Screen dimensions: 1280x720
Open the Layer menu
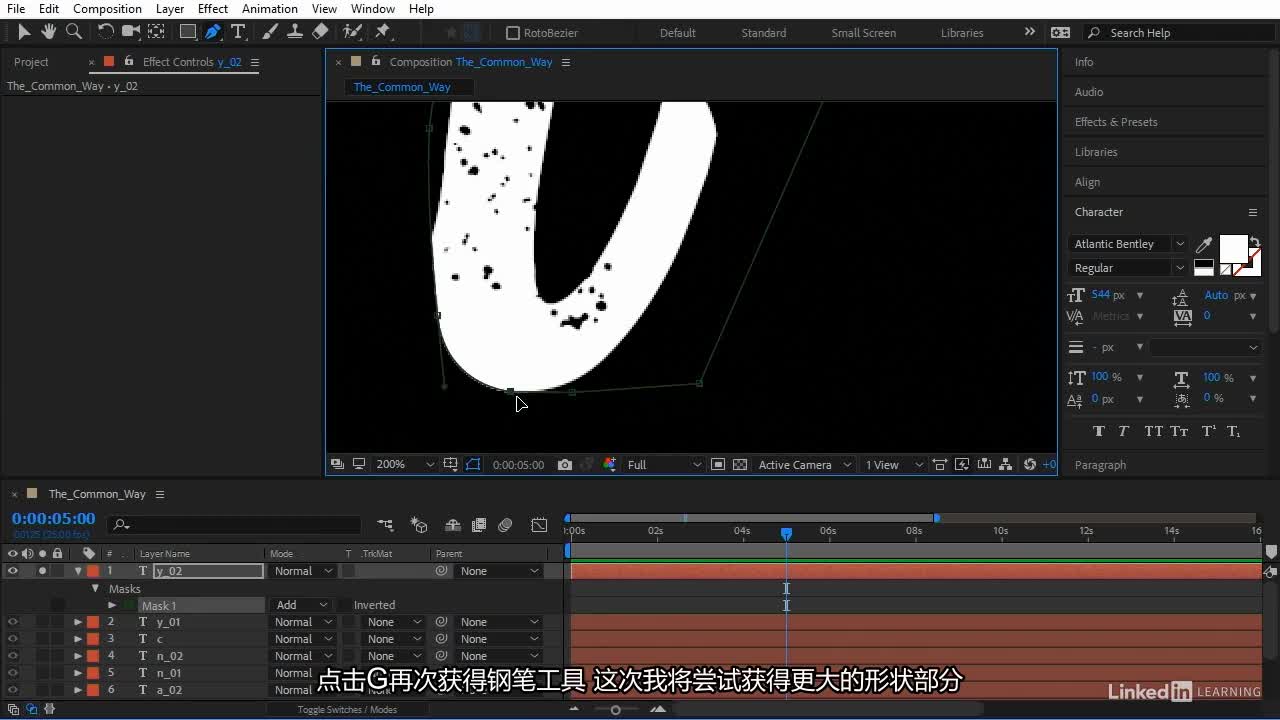pyautogui.click(x=170, y=9)
